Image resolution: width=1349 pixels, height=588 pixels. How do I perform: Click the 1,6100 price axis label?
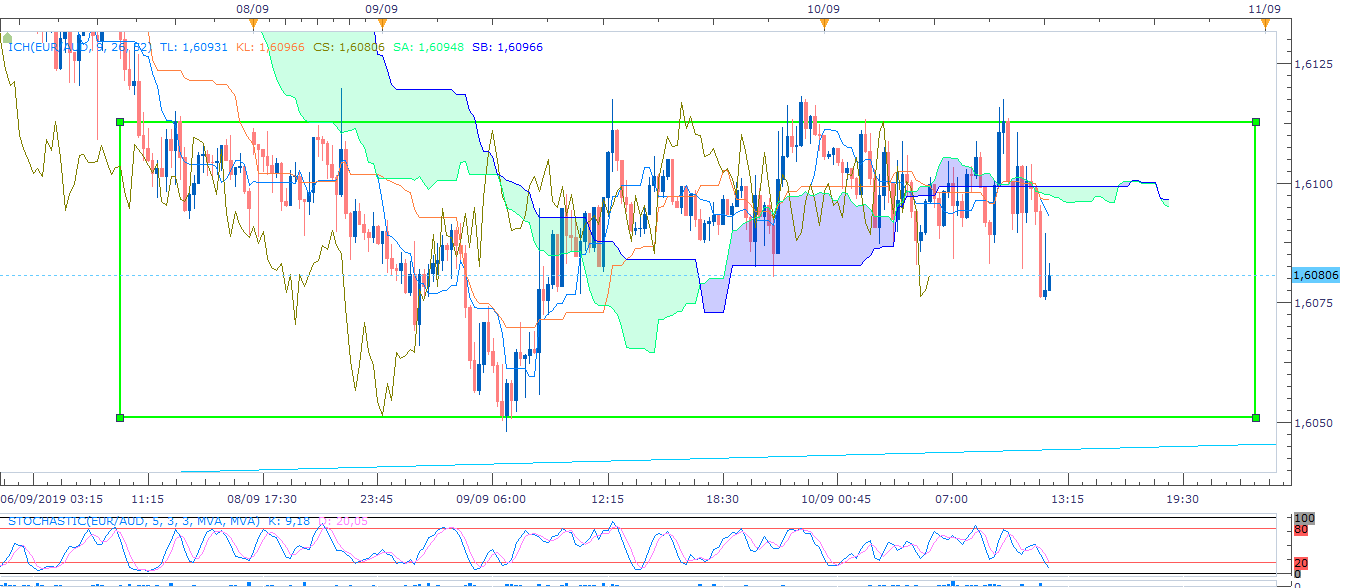click(1313, 184)
